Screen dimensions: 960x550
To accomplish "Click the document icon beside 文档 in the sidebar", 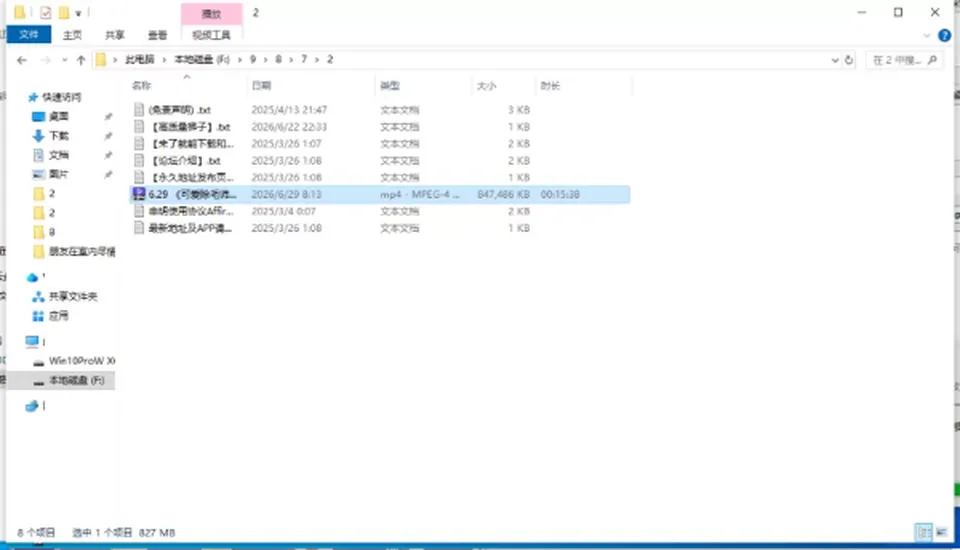I will pyautogui.click(x=39, y=155).
